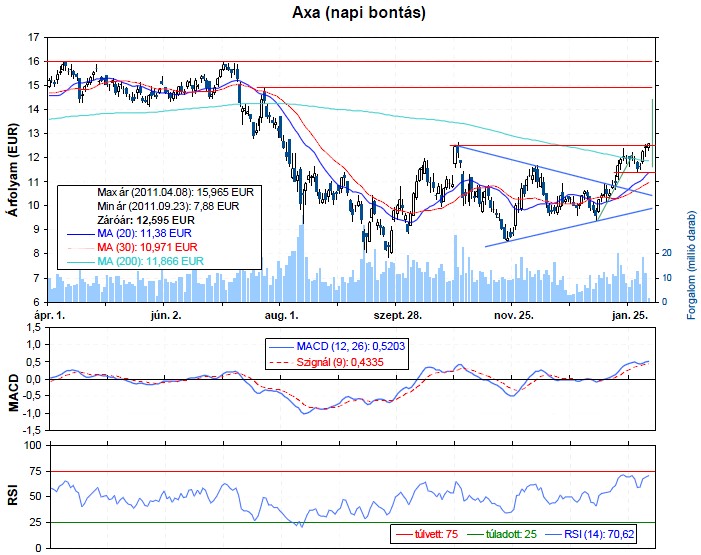
Task: Click the szept. 28. date label
Action: click(x=396, y=315)
